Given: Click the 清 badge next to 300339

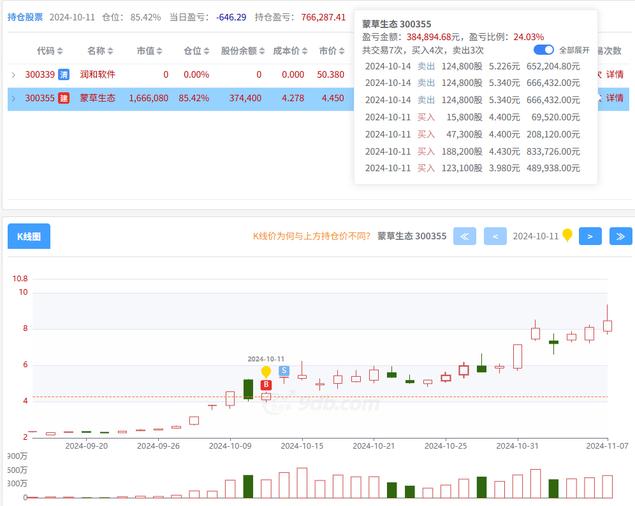Looking at the screenshot, I should pos(63,74).
